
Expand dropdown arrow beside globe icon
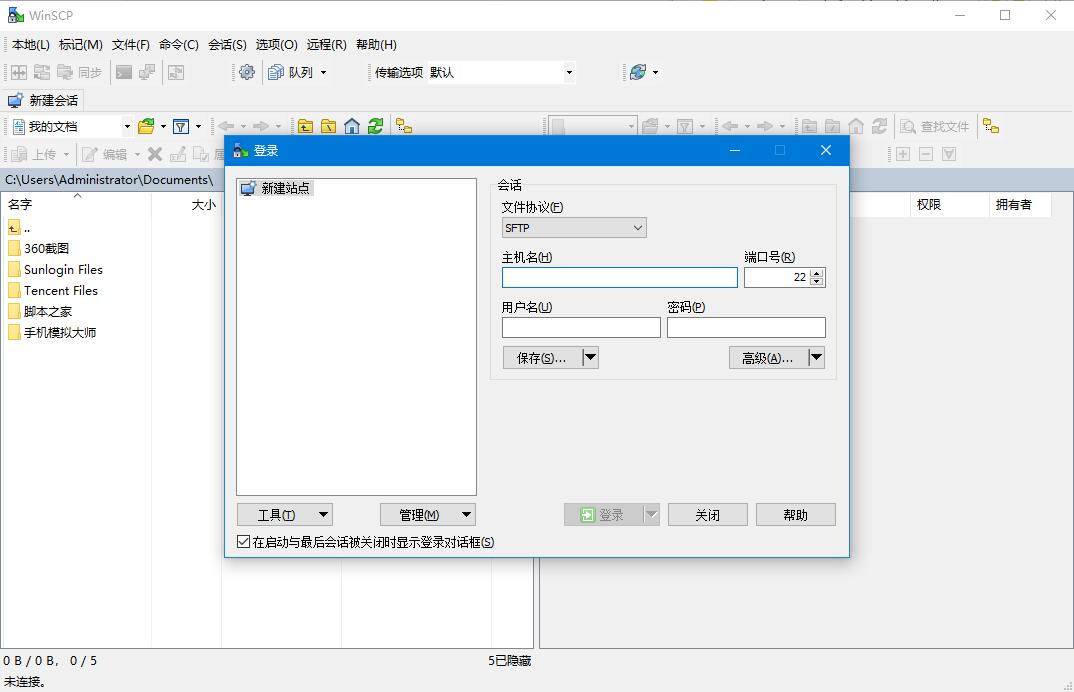coord(655,72)
